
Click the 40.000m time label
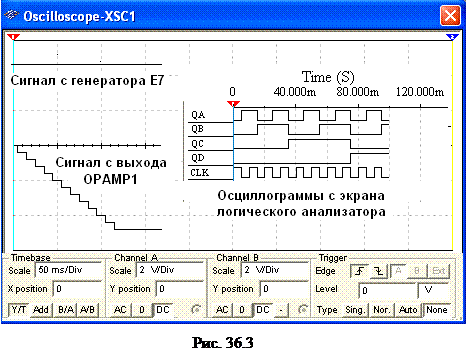[295, 92]
